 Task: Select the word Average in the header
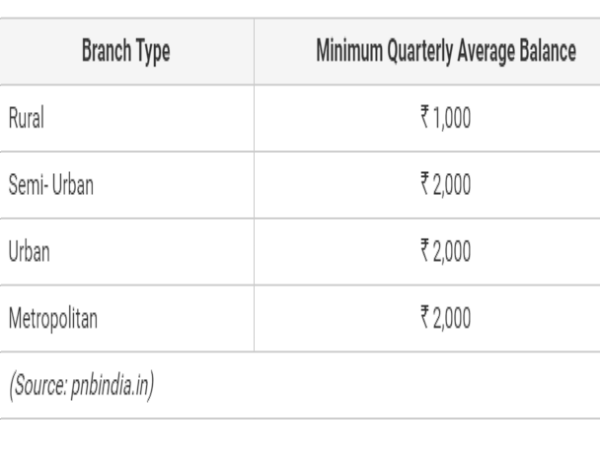[x=487, y=52]
